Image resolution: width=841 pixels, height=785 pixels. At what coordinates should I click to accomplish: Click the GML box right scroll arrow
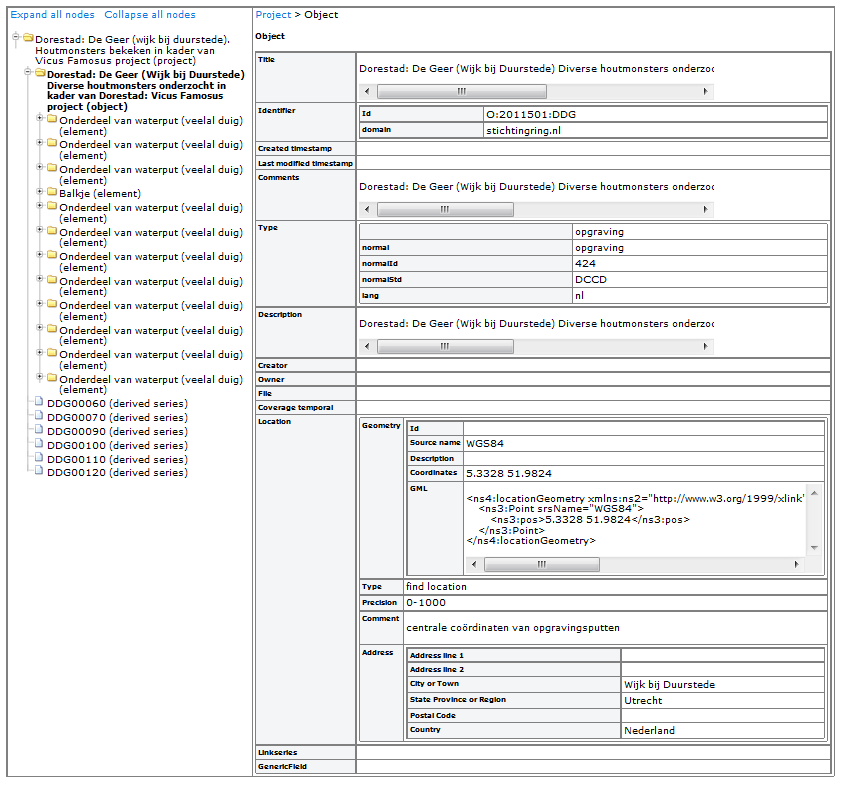(x=796, y=564)
